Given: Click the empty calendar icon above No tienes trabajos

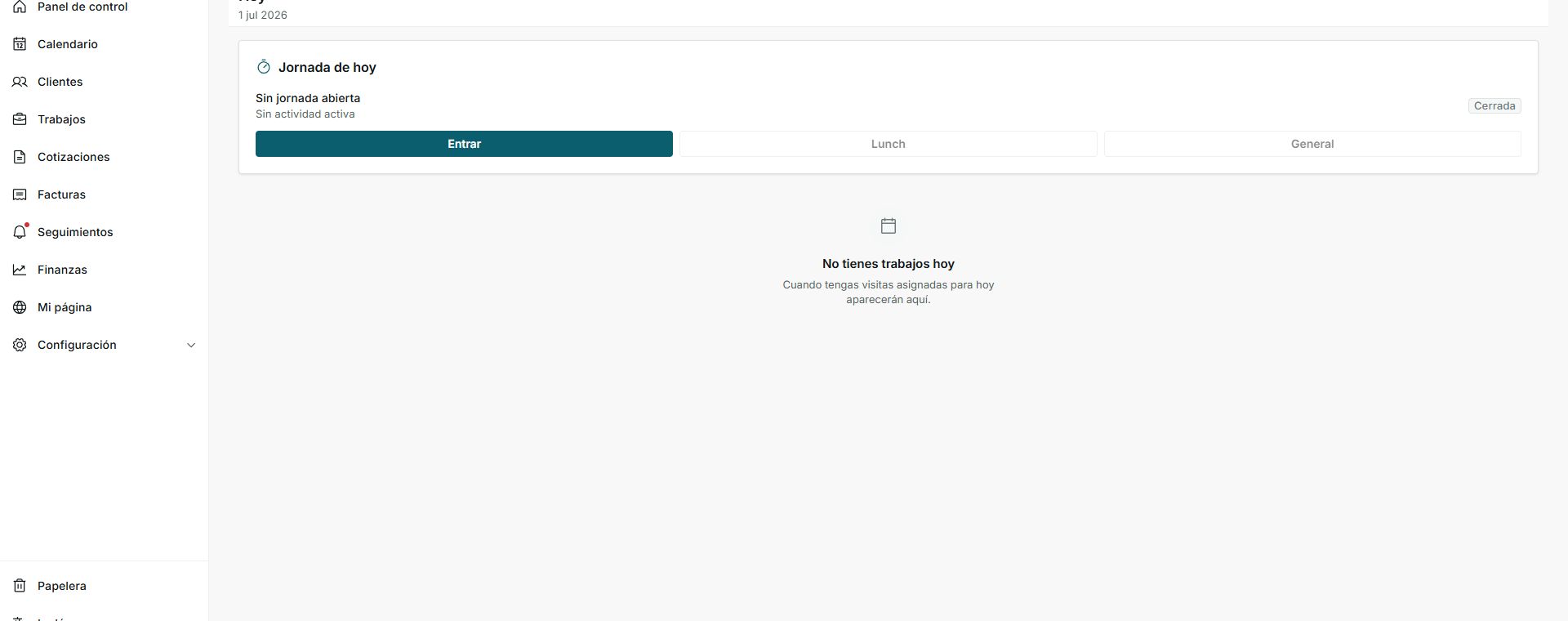Looking at the screenshot, I should pyautogui.click(x=889, y=226).
